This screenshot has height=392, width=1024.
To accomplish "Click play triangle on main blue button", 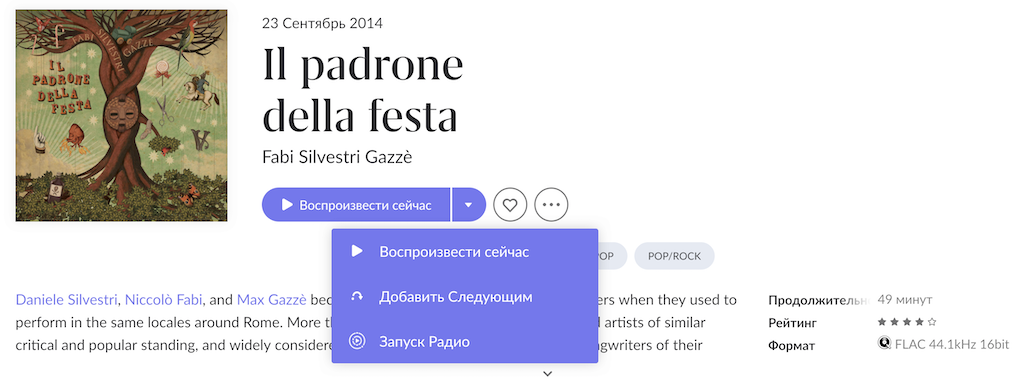I will (287, 205).
